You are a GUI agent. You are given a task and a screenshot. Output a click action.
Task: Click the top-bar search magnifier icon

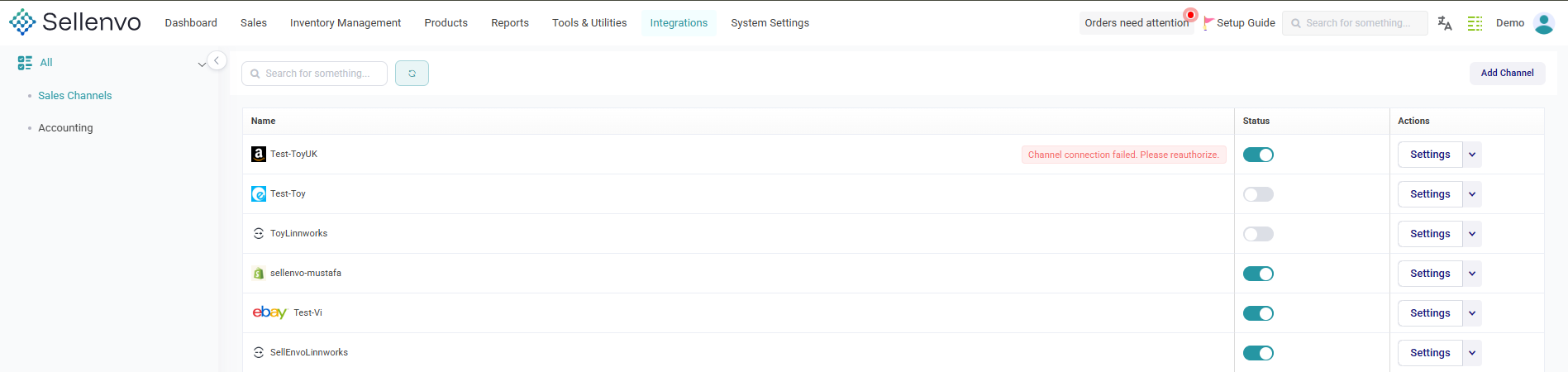[x=1296, y=23]
